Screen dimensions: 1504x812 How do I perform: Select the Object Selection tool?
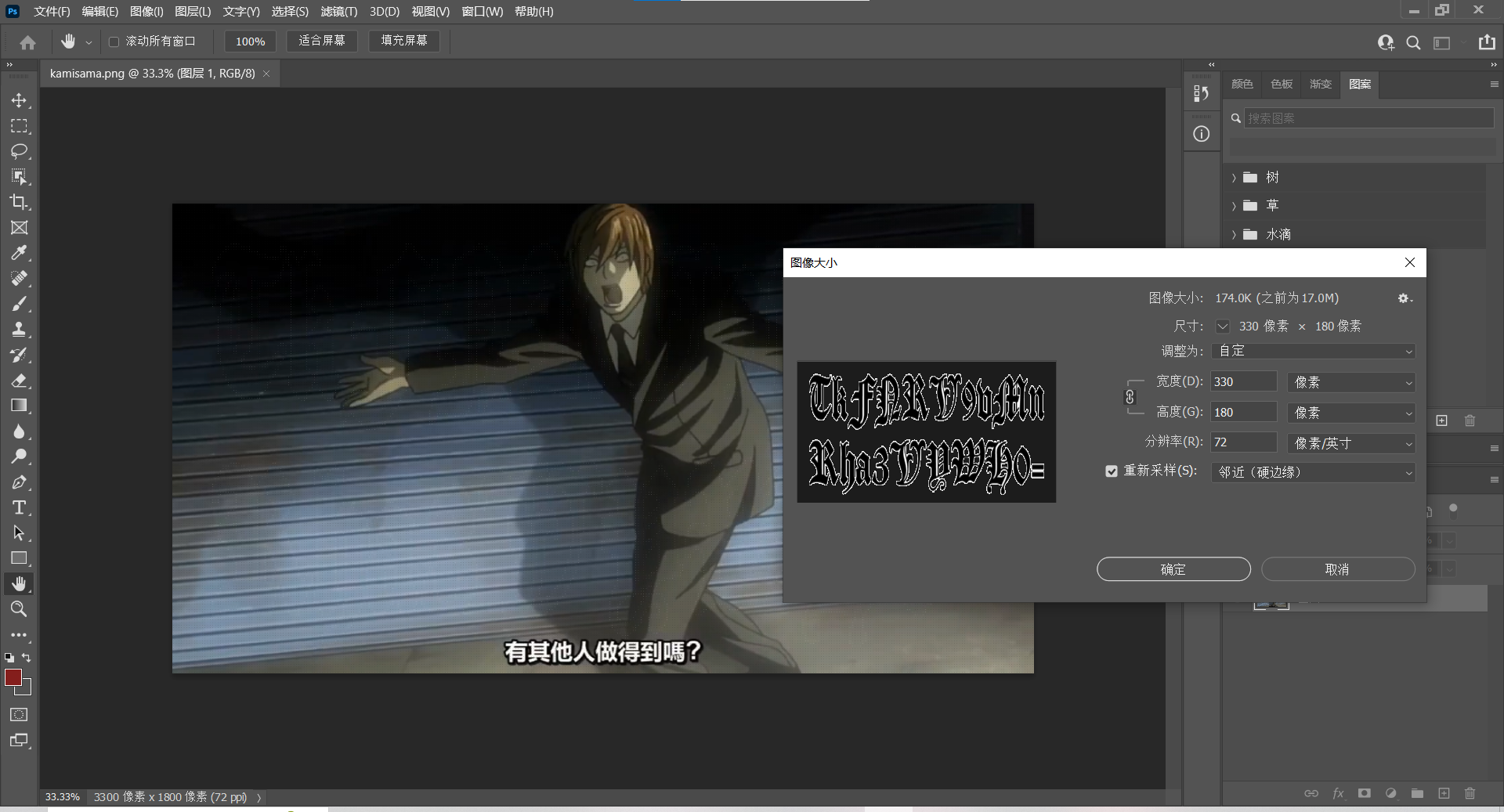(x=19, y=177)
